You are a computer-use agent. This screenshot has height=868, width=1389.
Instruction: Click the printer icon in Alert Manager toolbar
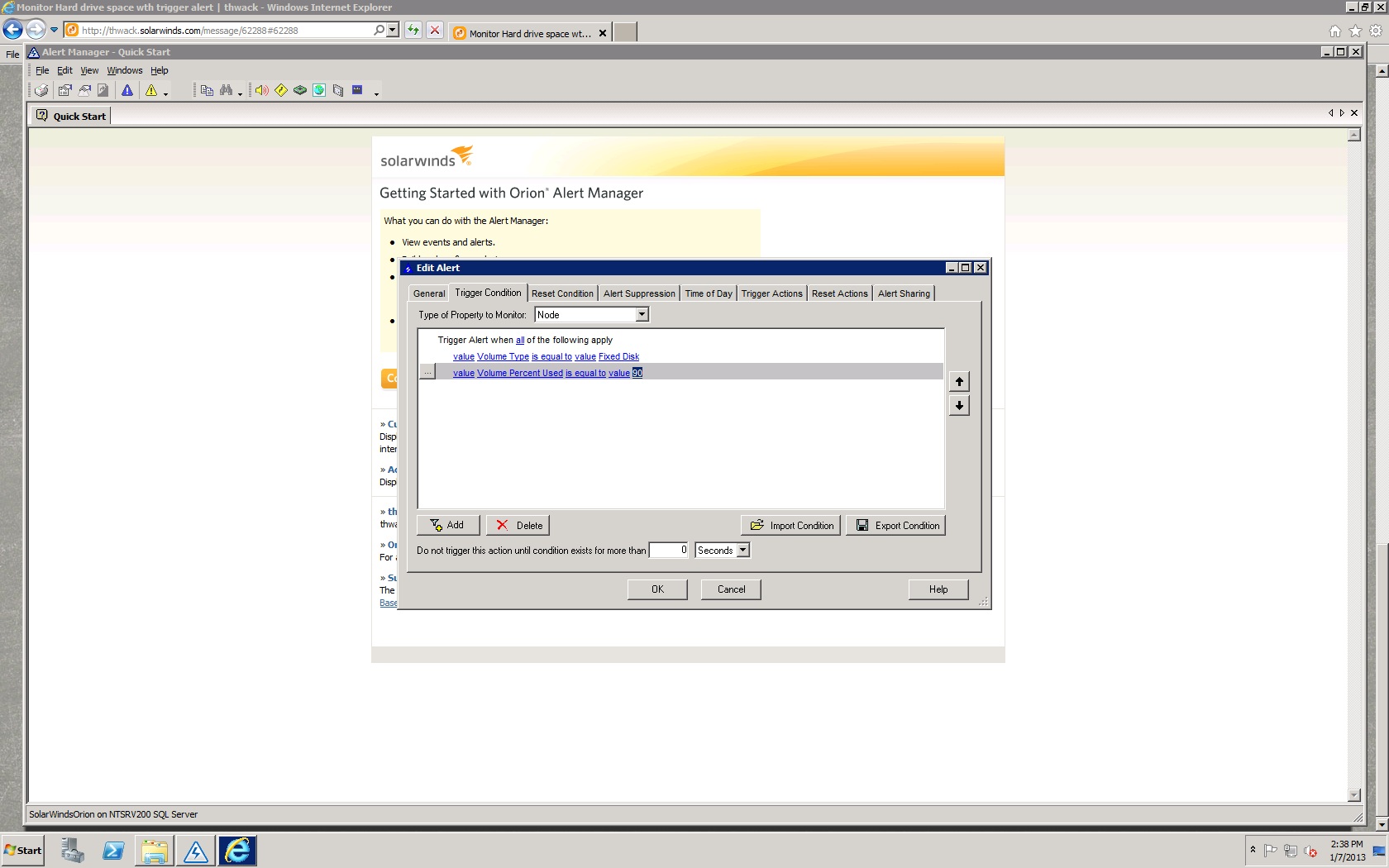tap(41, 90)
